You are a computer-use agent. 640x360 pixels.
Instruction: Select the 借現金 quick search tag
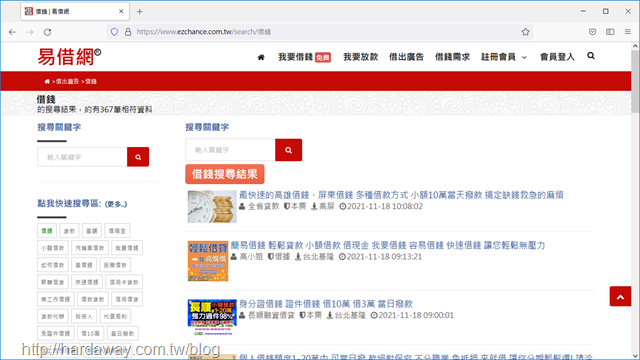click(x=117, y=231)
